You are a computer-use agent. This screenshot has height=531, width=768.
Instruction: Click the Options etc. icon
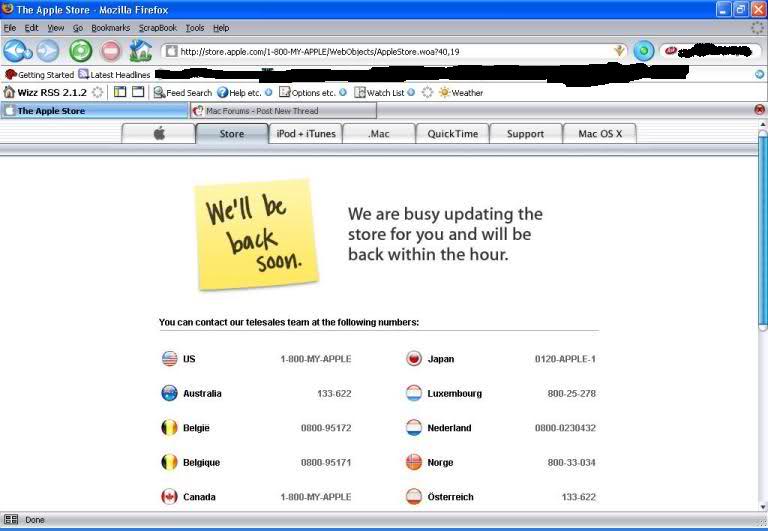(x=285, y=92)
